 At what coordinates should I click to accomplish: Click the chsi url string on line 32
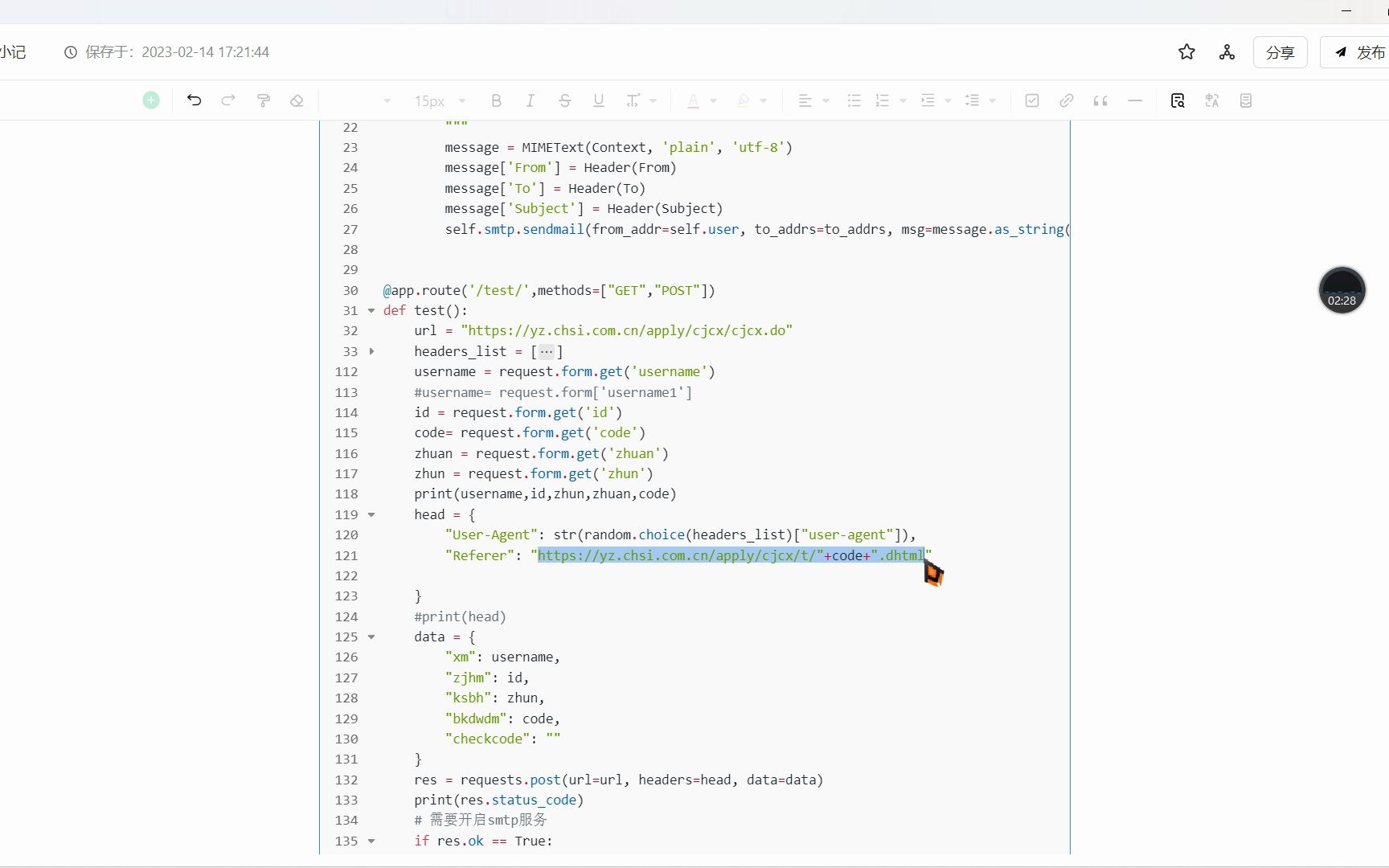[x=626, y=330]
